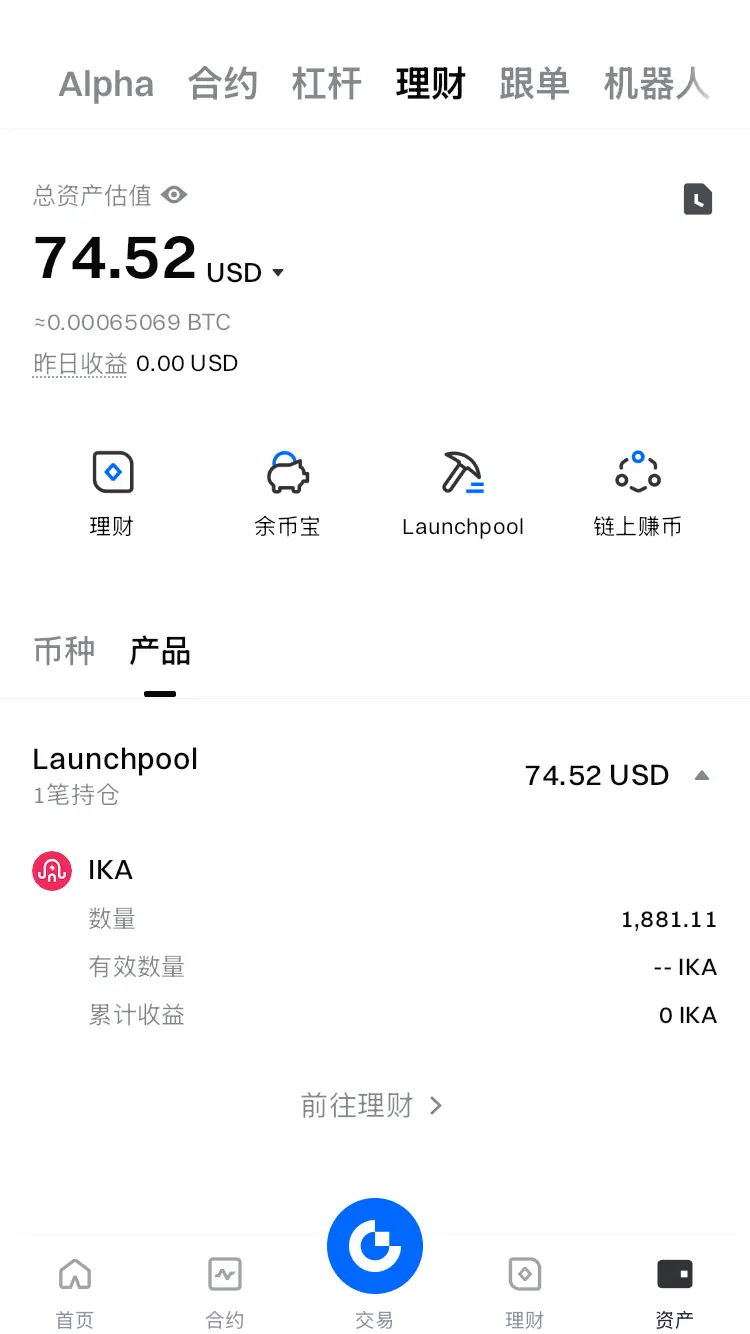Tap the central blue 交易 button
This screenshot has height=1334, width=750.
375,1246
